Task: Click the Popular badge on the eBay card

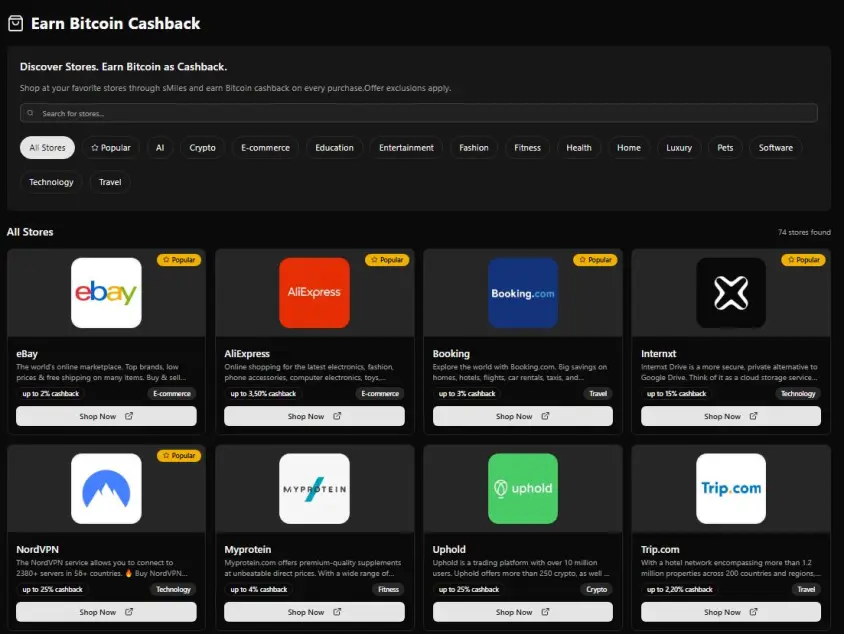Action: click(x=179, y=260)
